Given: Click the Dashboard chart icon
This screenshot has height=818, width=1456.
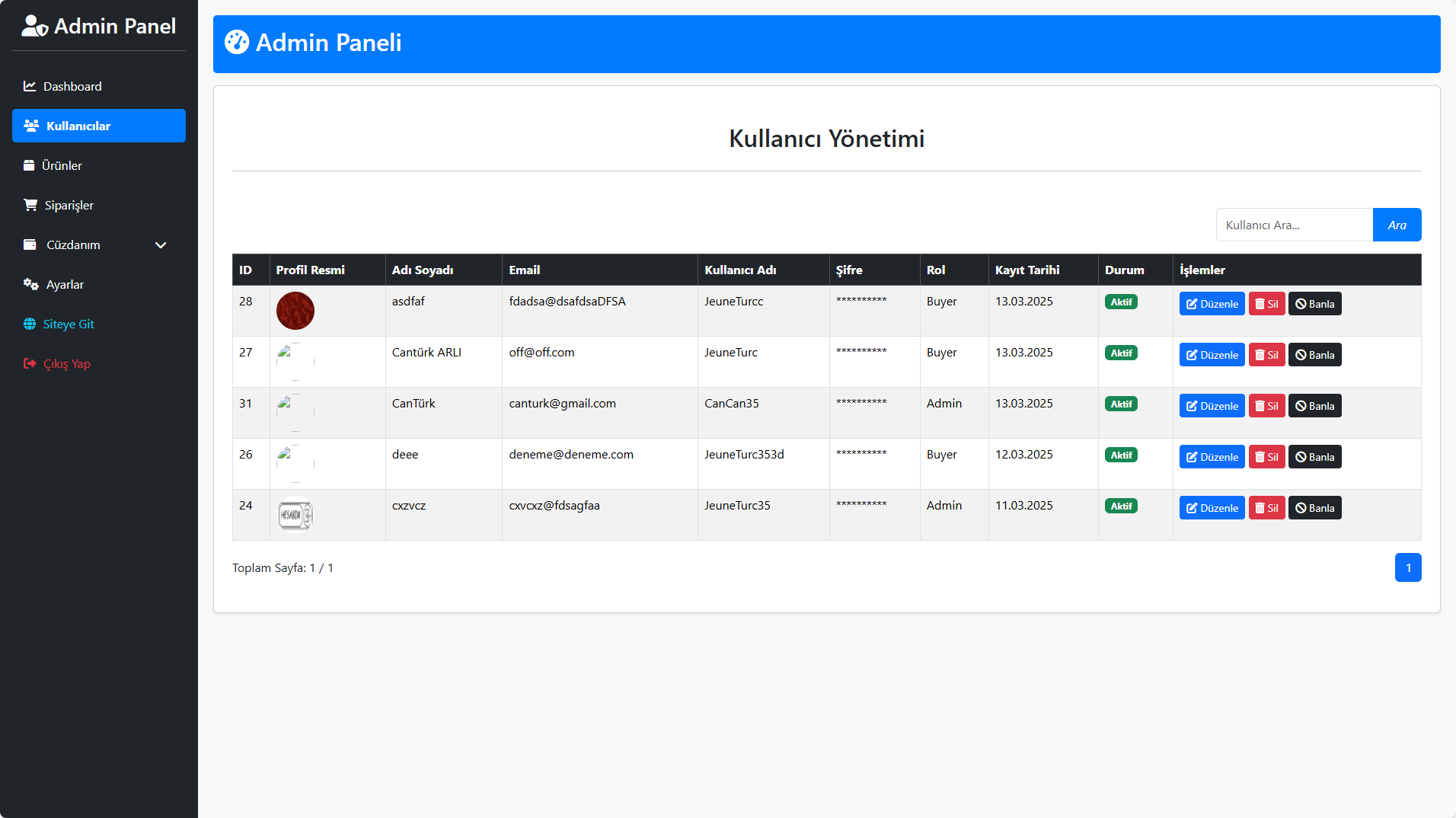Looking at the screenshot, I should [x=30, y=86].
